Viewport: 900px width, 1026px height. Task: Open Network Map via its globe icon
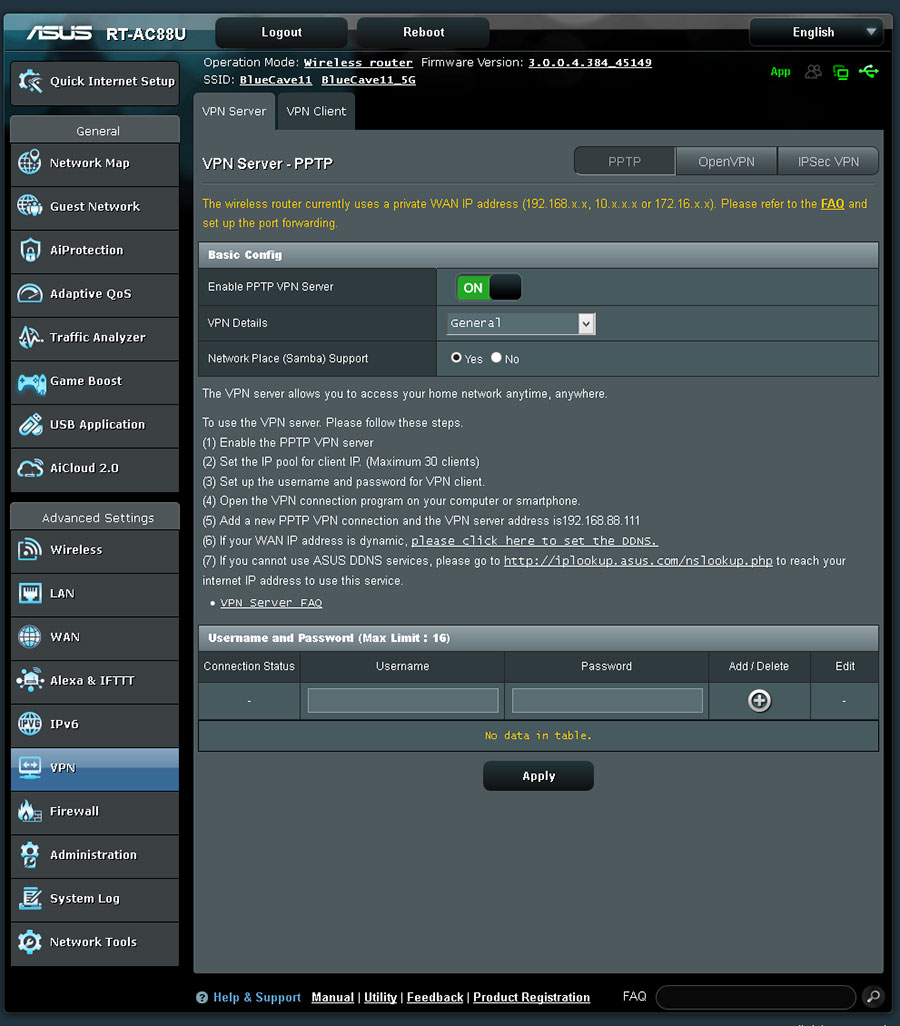pyautogui.click(x=29, y=162)
